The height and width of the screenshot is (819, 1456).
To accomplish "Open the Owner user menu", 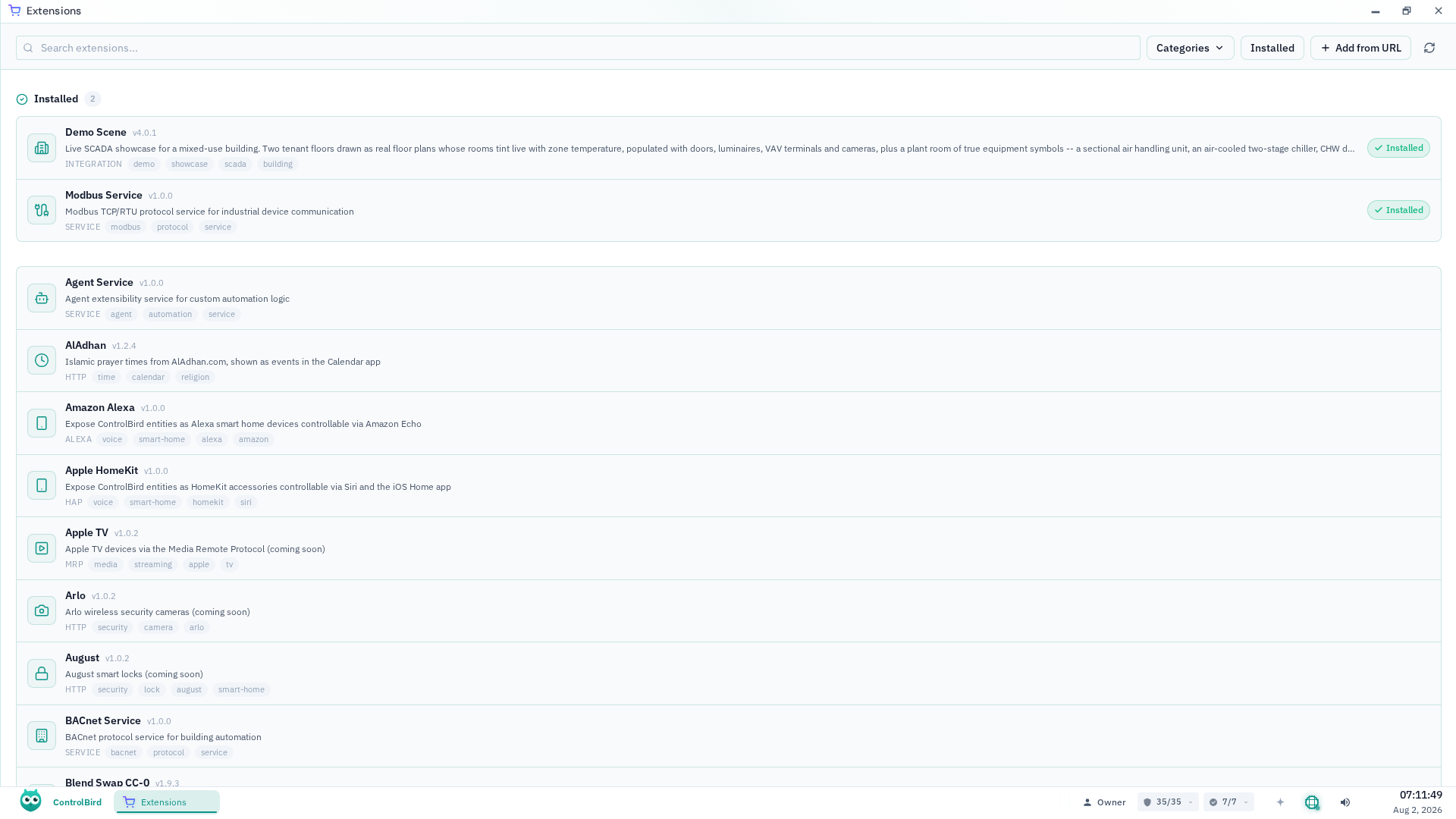I will (1104, 802).
